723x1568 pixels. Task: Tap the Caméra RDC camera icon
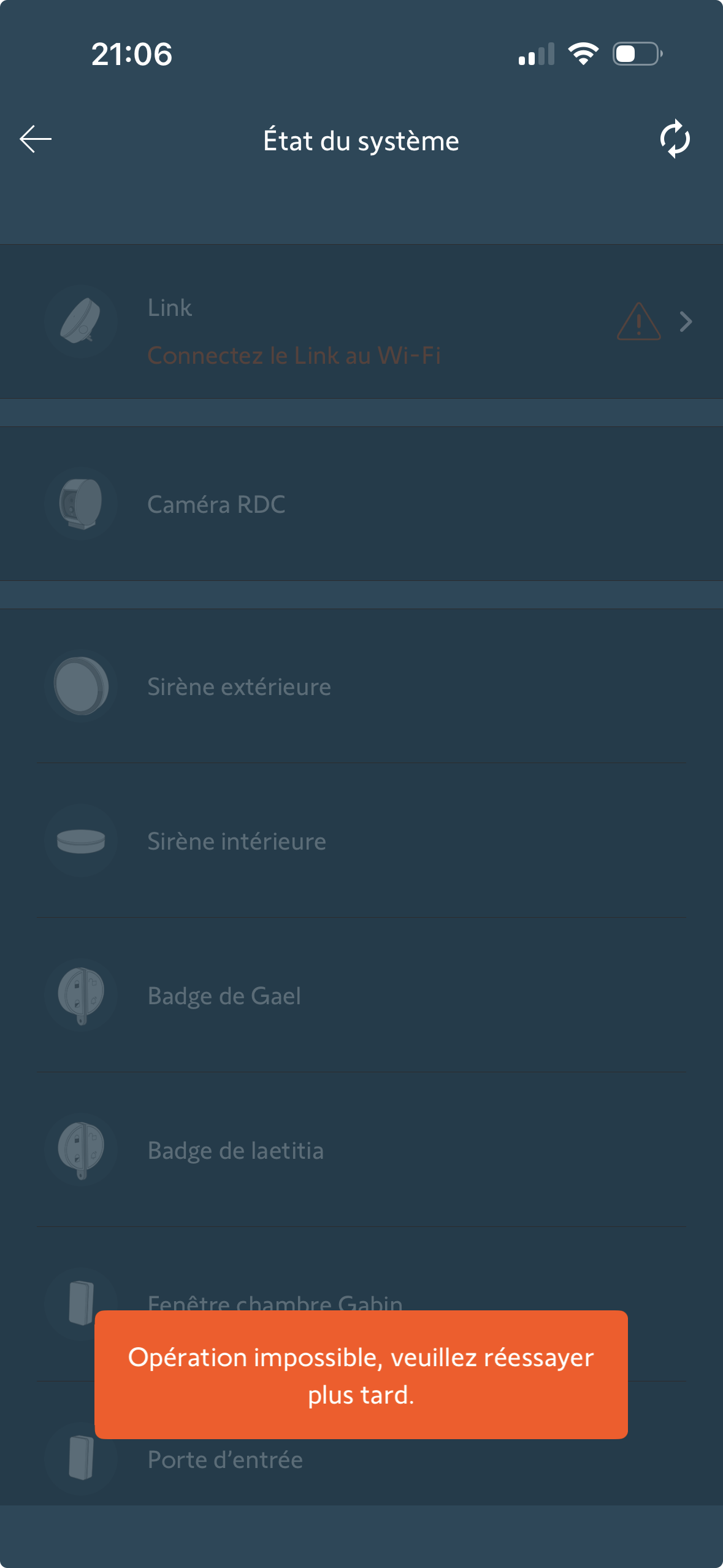coord(81,504)
